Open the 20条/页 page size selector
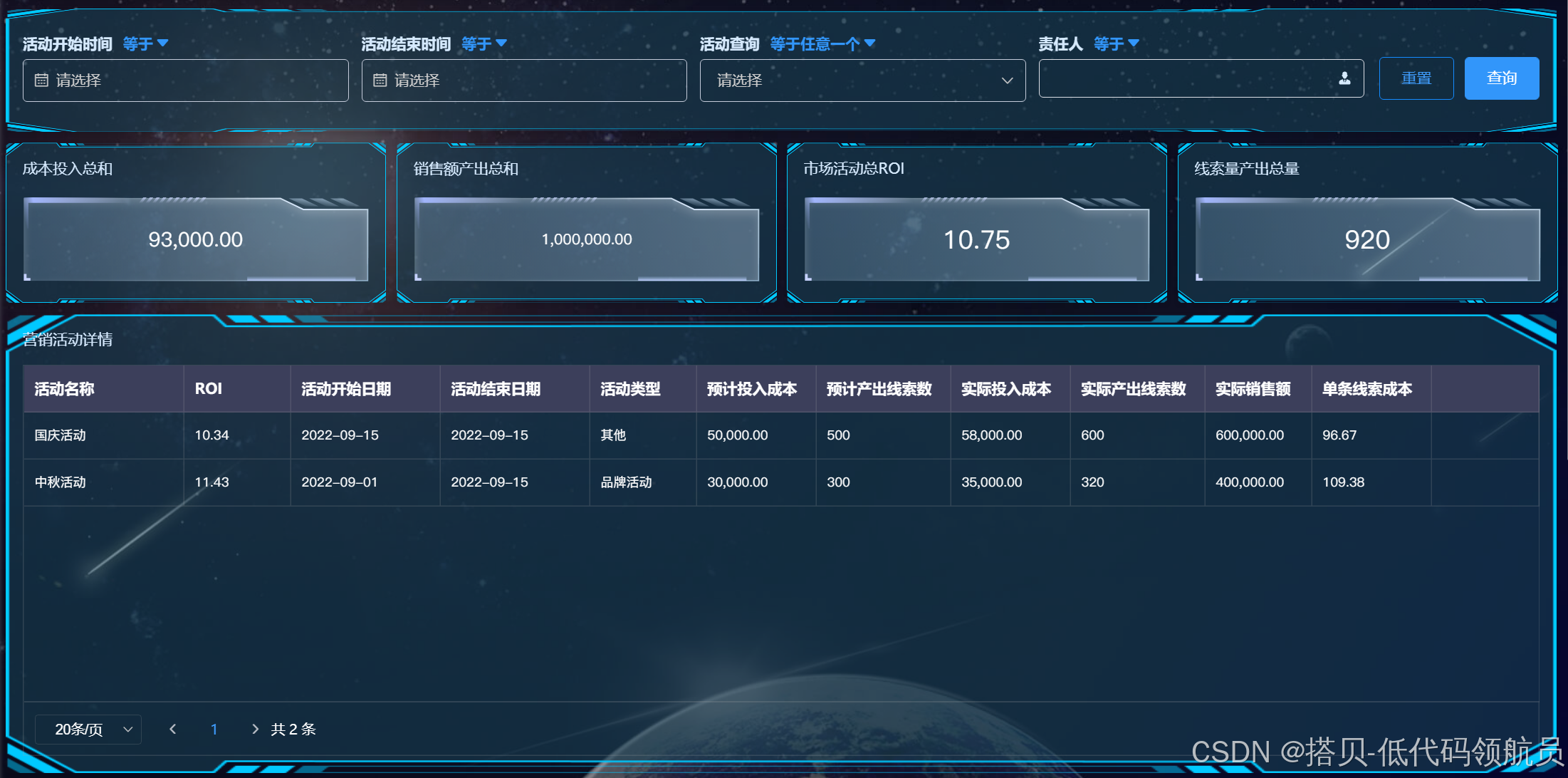This screenshot has width=1568, height=778. click(x=88, y=729)
